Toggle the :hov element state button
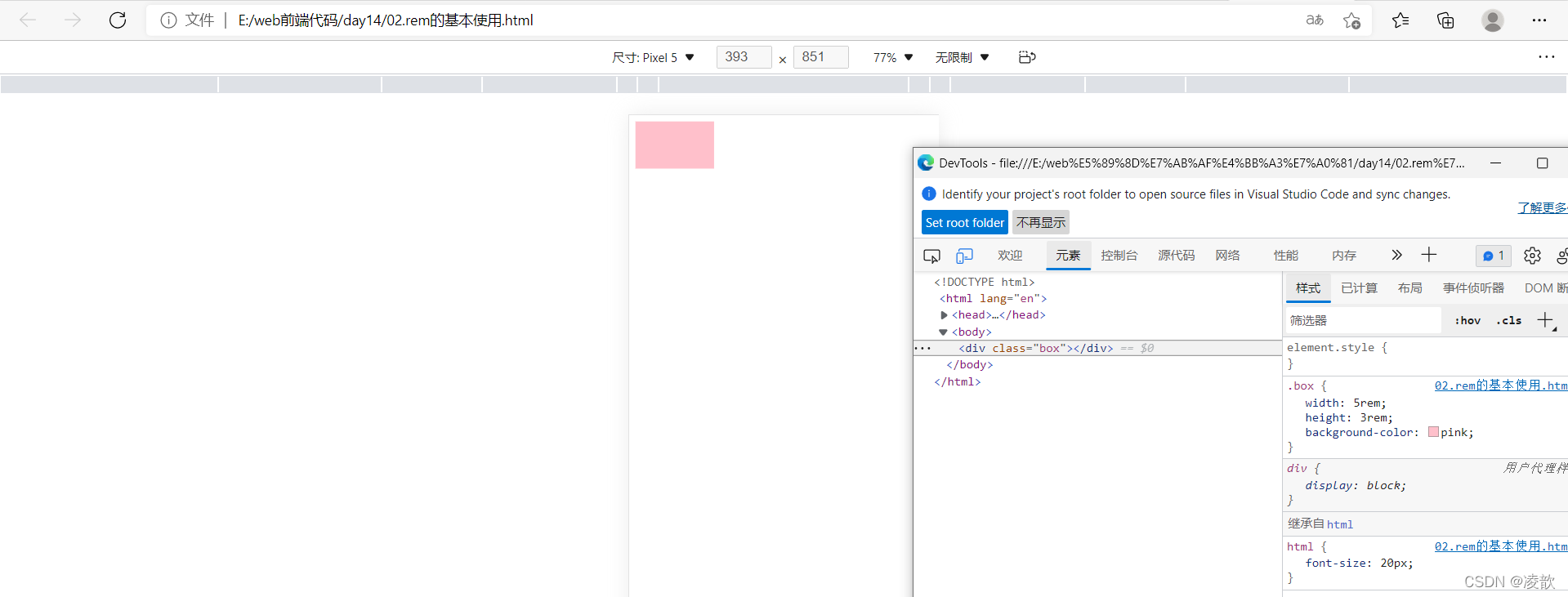The image size is (1568, 597). tap(1467, 320)
